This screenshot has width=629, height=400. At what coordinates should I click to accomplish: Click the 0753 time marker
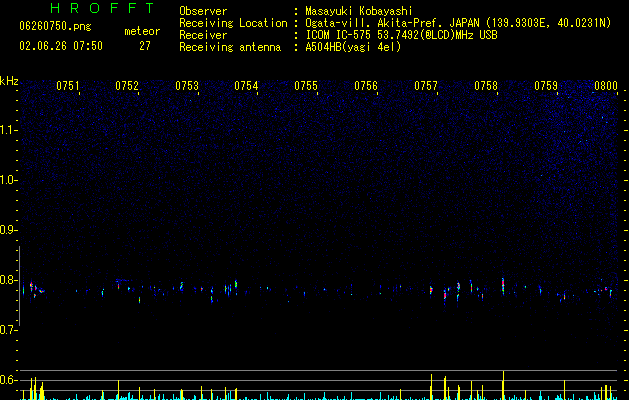click(187, 85)
